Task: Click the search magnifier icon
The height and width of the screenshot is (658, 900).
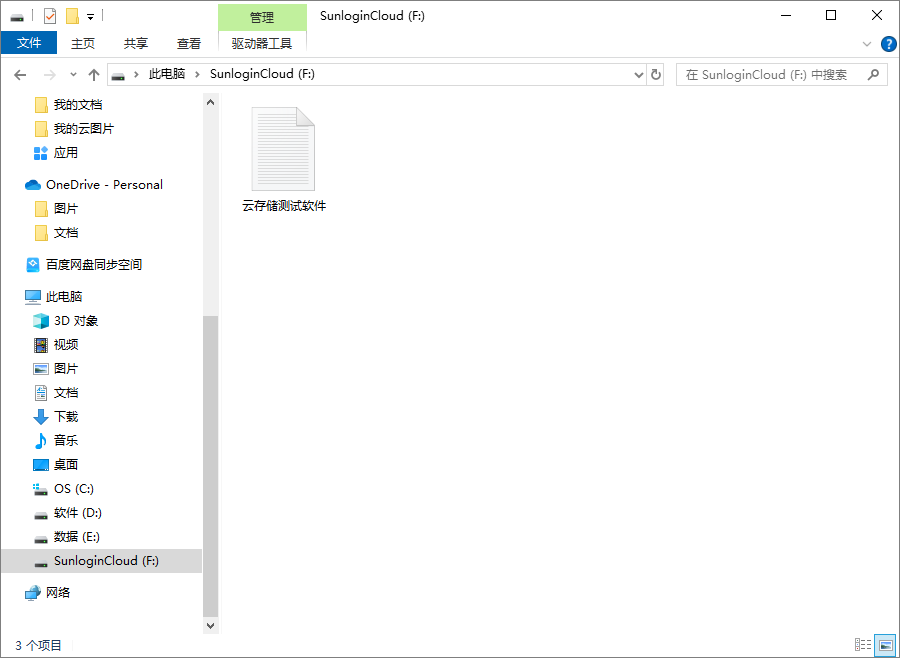Action: pyautogui.click(x=873, y=75)
